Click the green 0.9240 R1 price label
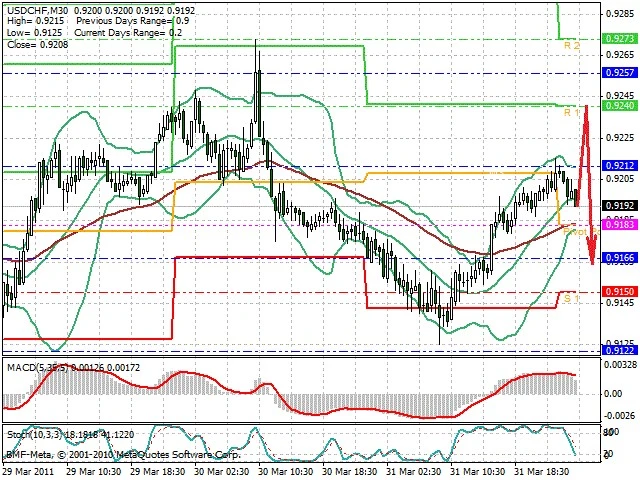The width and height of the screenshot is (640, 480). tap(620, 106)
